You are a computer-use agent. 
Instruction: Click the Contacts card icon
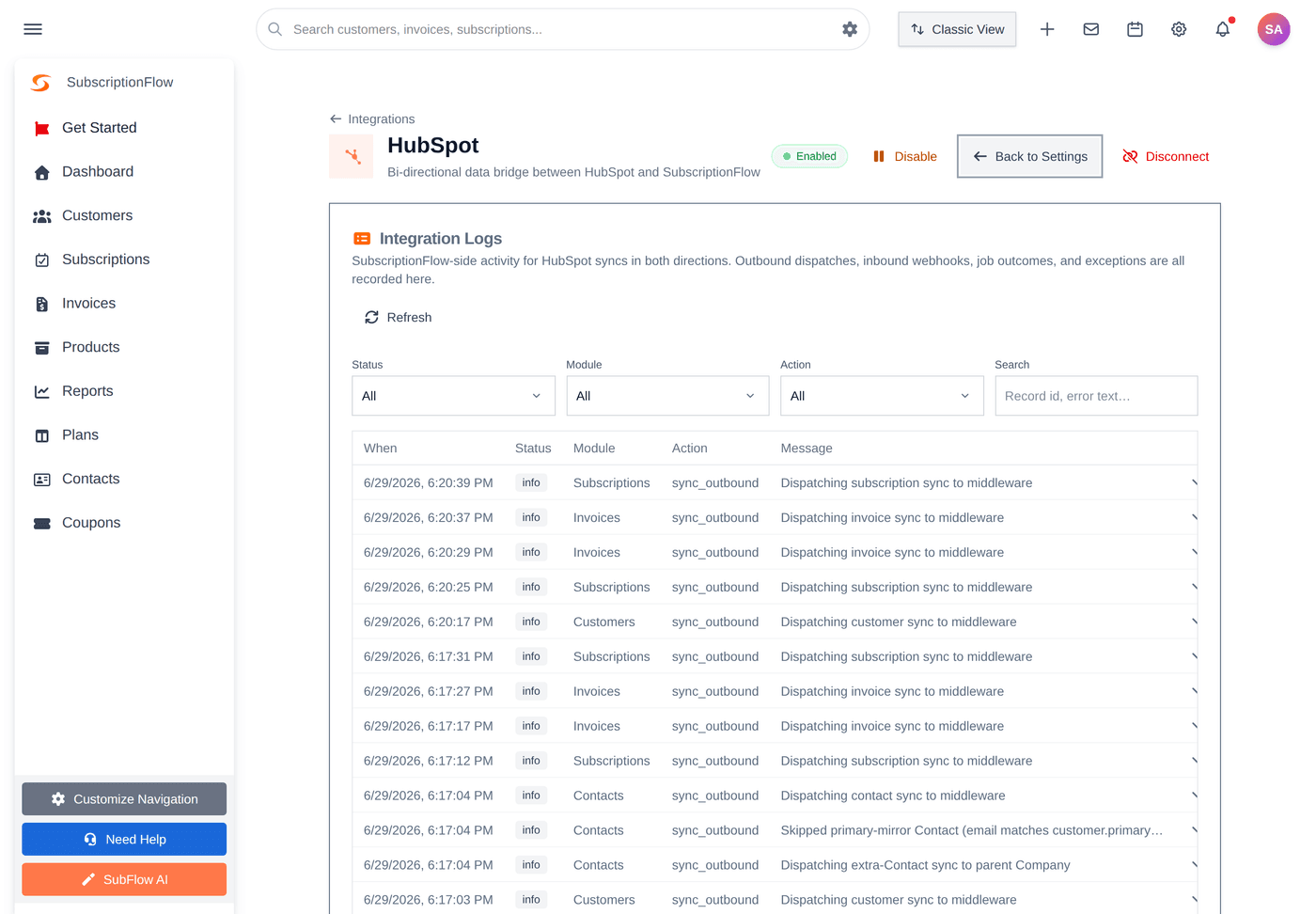point(41,480)
